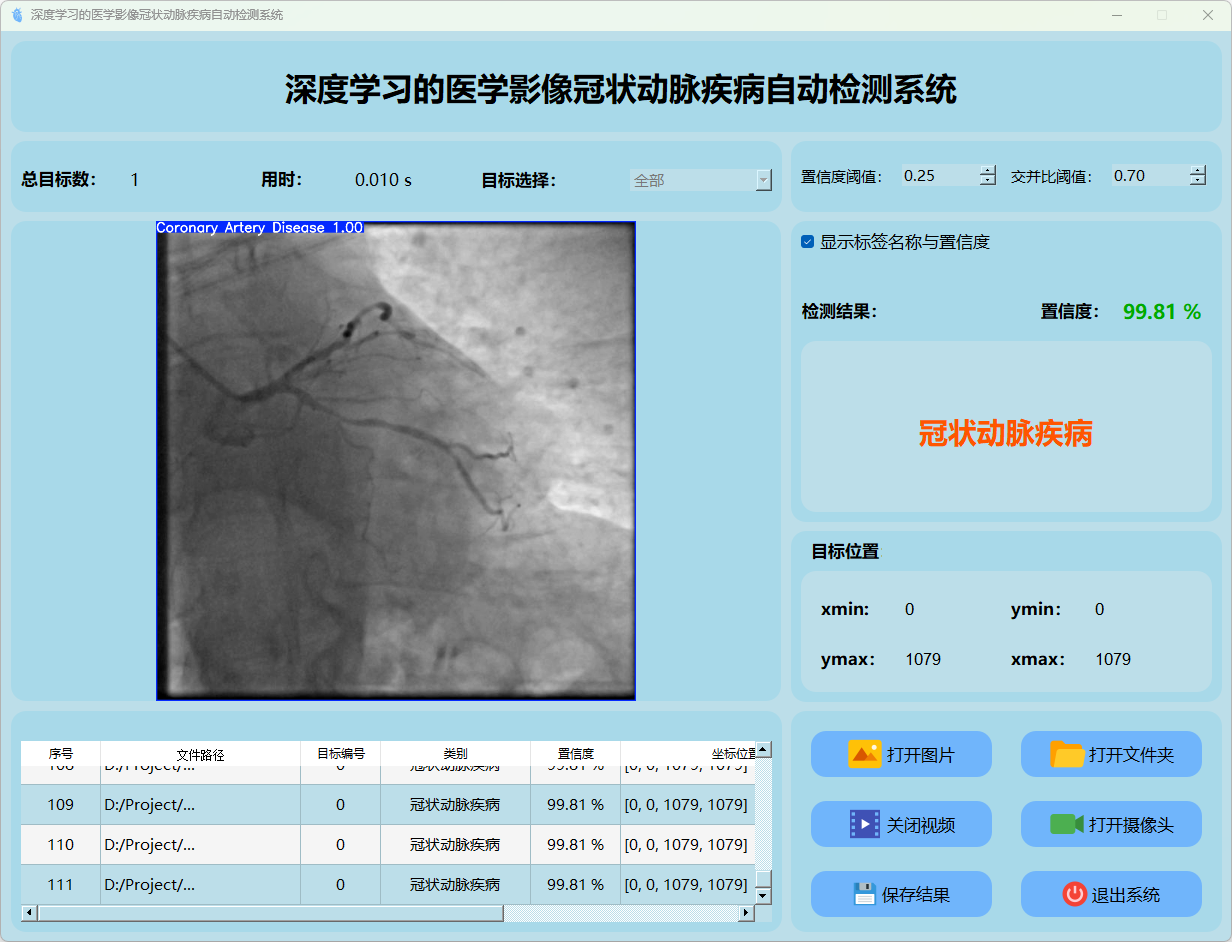
Task: Open the 目标选择 dropdown showing 全部
Action: click(x=700, y=180)
